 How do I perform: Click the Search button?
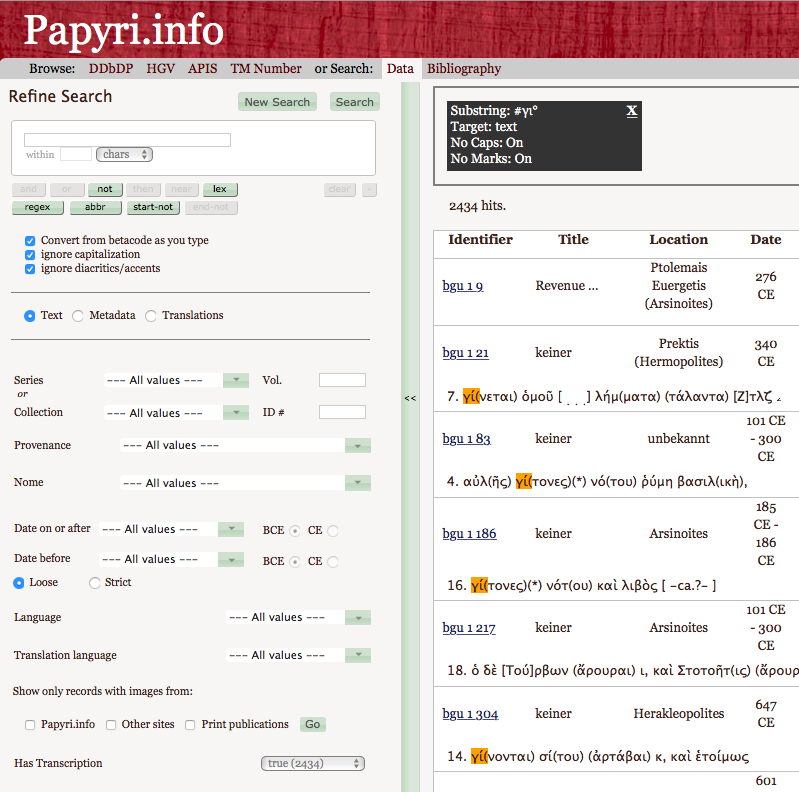(355, 102)
